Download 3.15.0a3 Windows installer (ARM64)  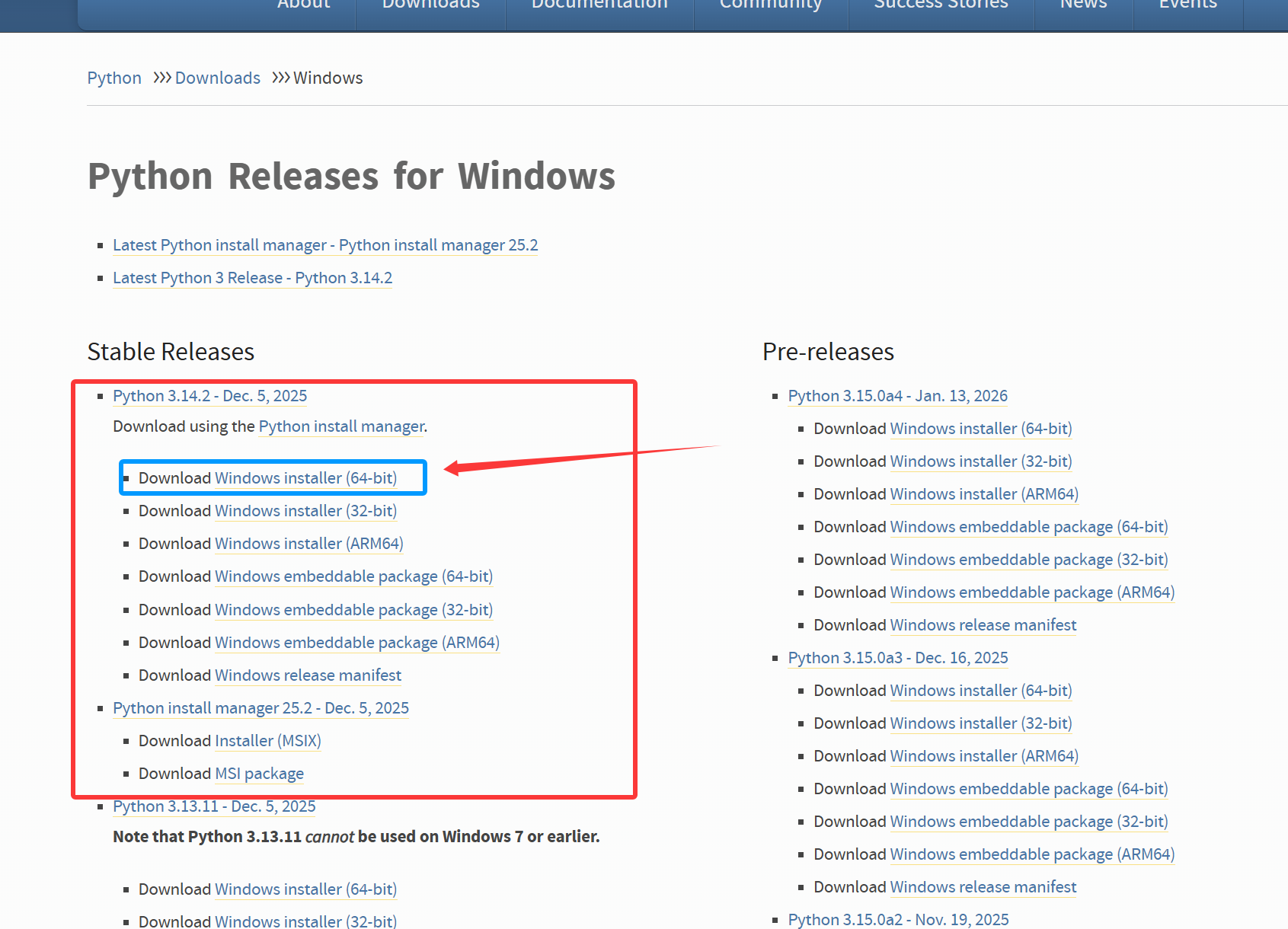coord(985,756)
